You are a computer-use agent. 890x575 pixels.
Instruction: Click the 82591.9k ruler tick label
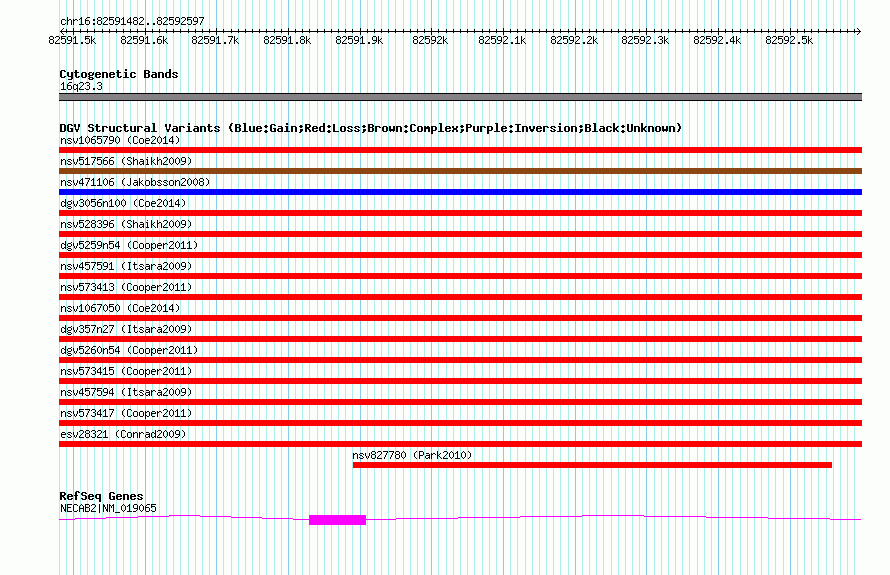[x=359, y=40]
